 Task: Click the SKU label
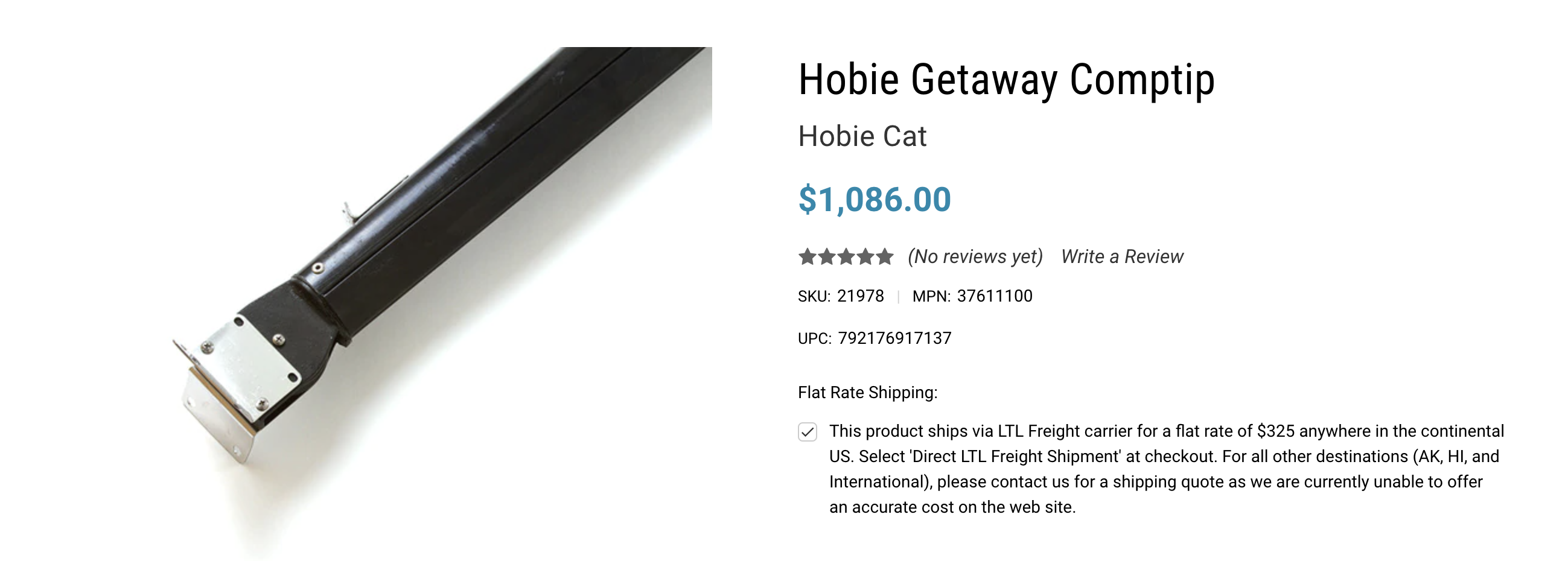814,296
